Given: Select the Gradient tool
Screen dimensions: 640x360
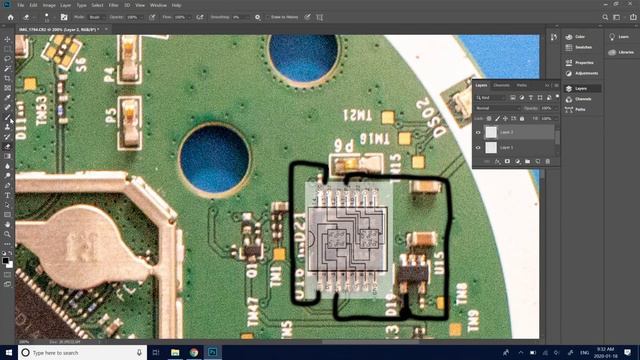Looking at the screenshot, I should (7, 156).
